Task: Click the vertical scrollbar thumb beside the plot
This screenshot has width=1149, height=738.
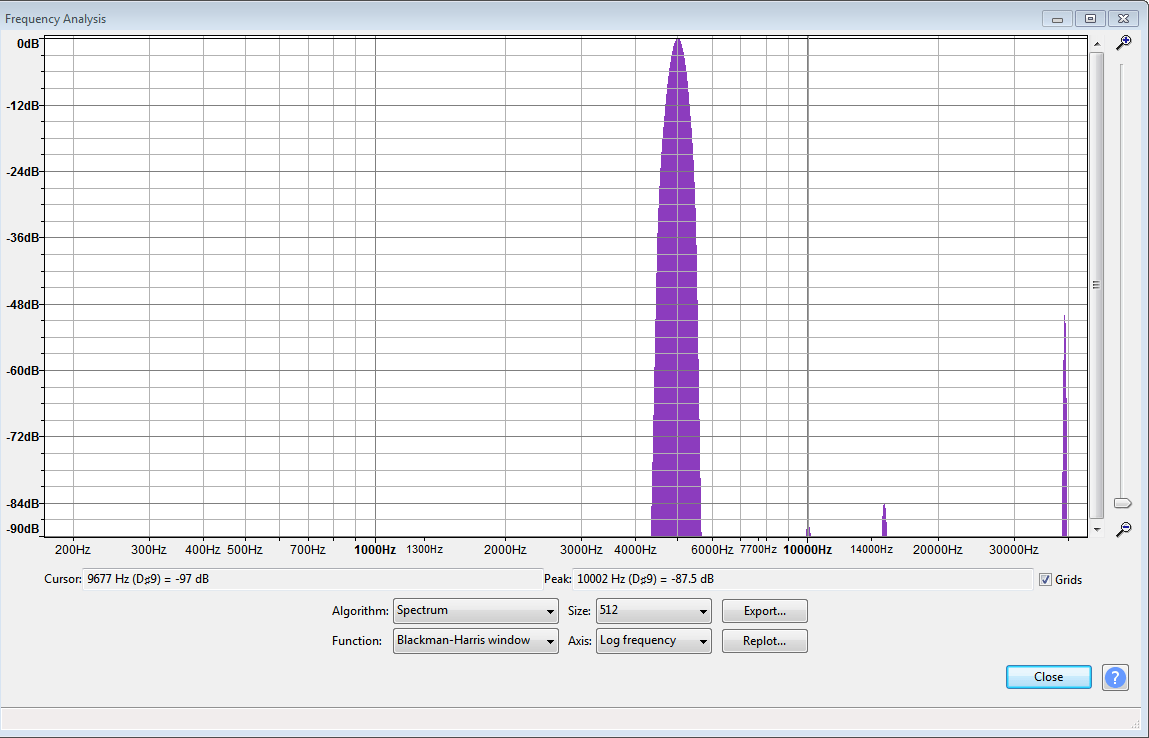Action: click(1096, 285)
